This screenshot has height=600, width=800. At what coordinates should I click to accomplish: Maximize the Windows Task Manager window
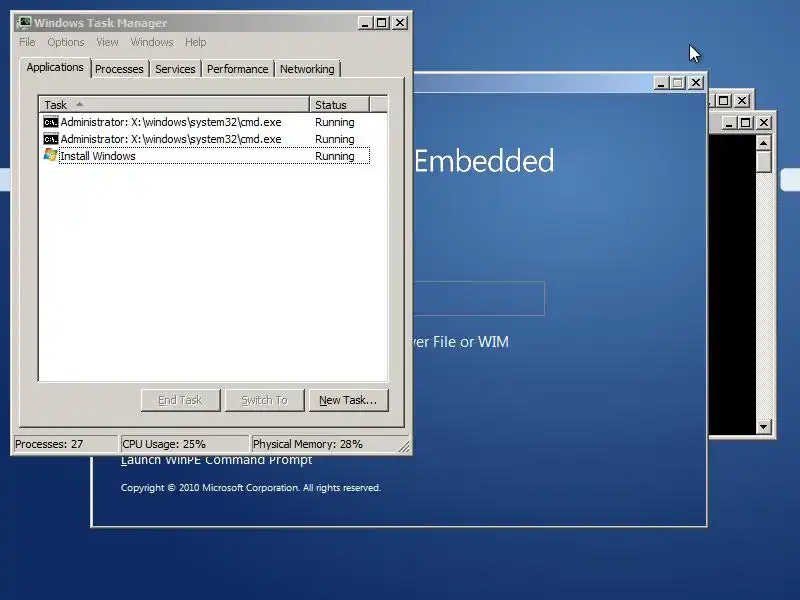click(382, 23)
